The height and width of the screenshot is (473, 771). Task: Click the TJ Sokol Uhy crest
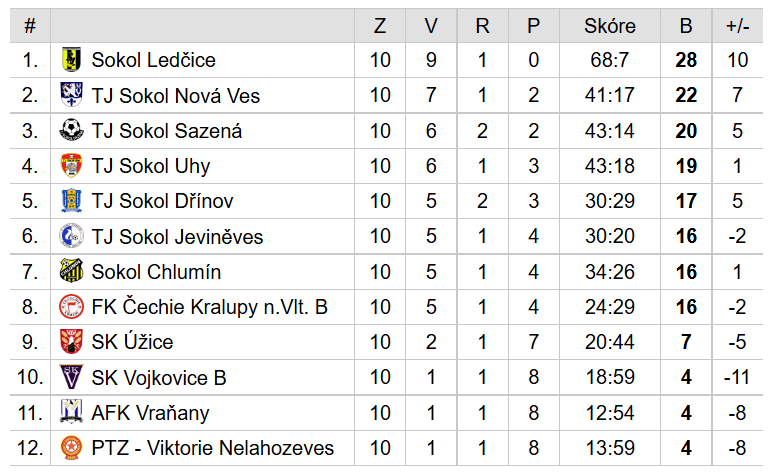[x=71, y=166]
